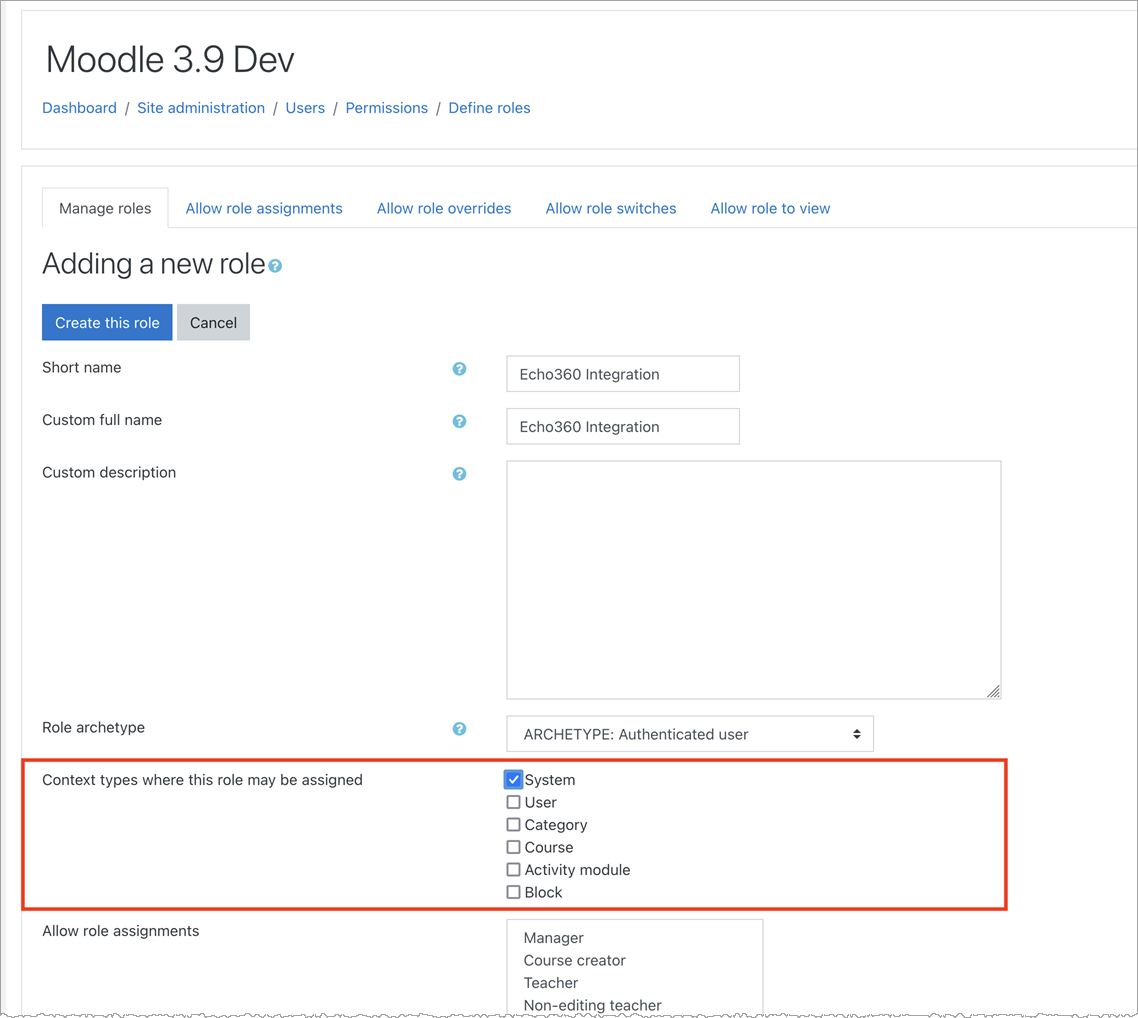Go to Site administration breadcrumb link

201,108
